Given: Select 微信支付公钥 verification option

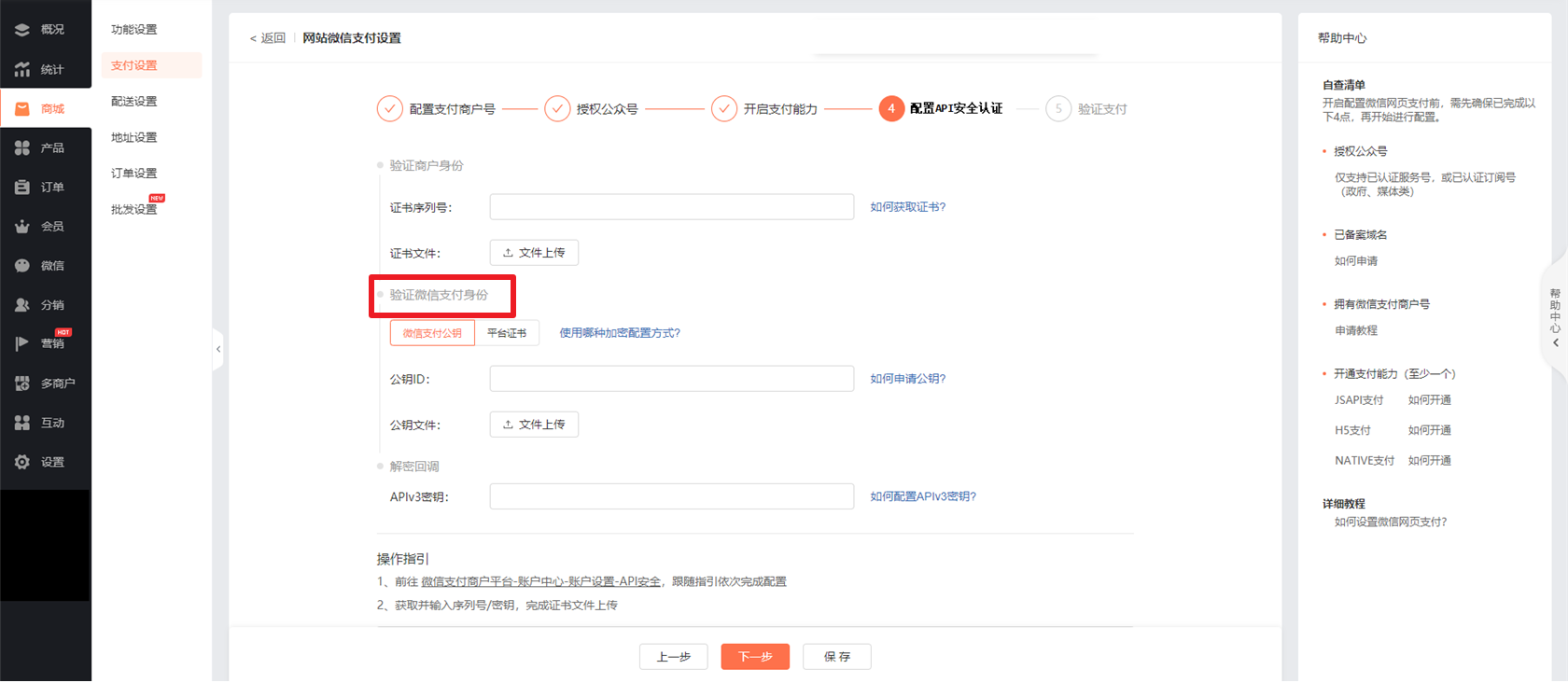Looking at the screenshot, I should 432,333.
